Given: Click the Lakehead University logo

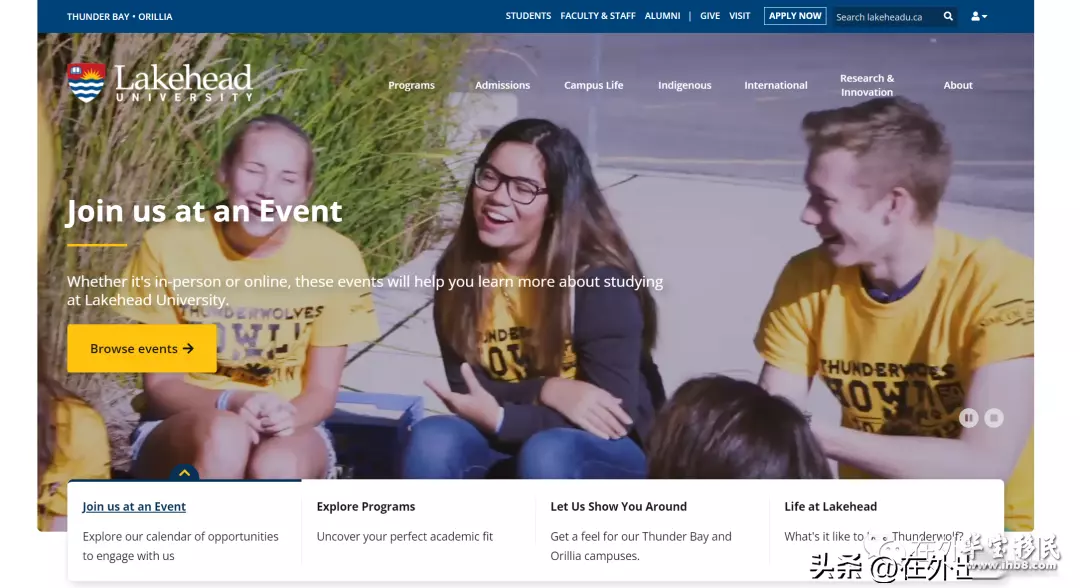Looking at the screenshot, I should coord(160,83).
